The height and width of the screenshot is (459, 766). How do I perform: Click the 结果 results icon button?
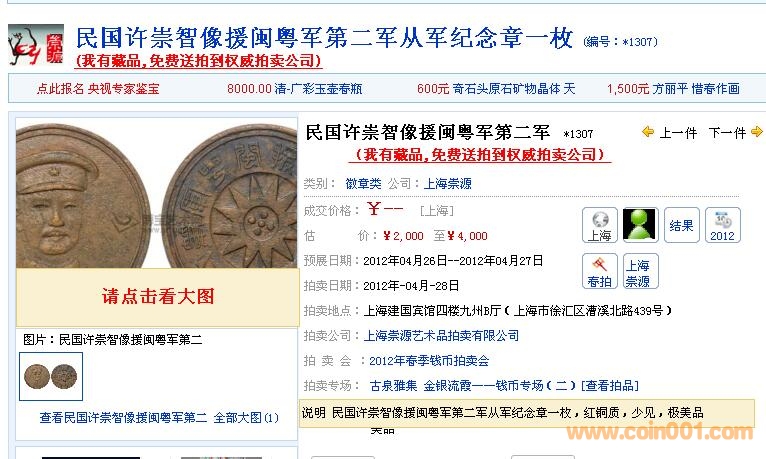click(x=681, y=225)
